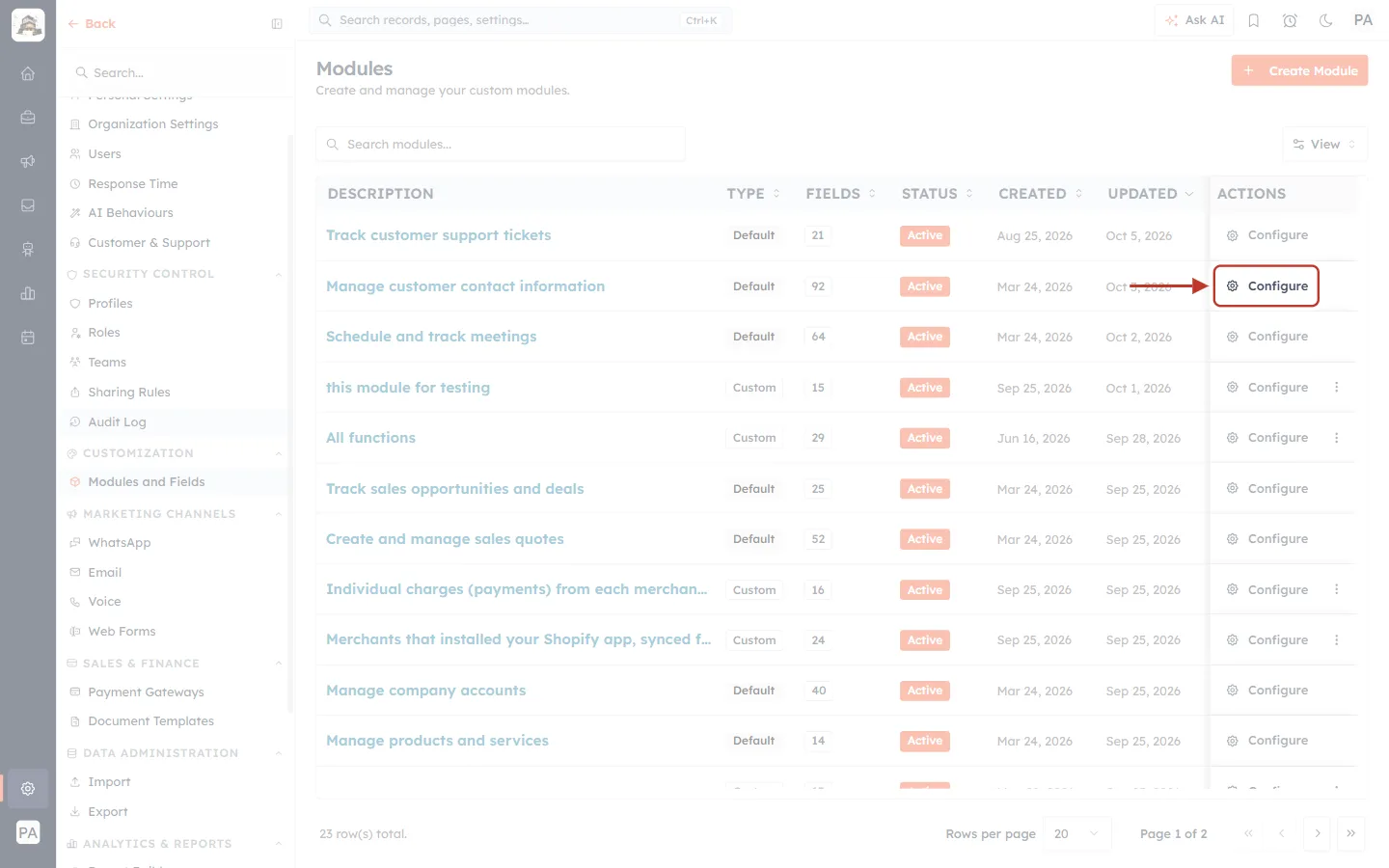Select Payment Gateways in the sidebar
The image size is (1389, 868).
[x=146, y=692]
